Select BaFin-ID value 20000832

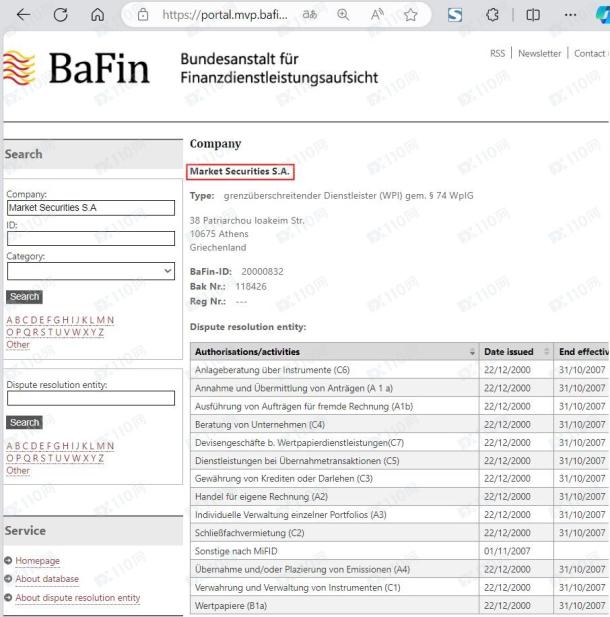click(x=262, y=272)
